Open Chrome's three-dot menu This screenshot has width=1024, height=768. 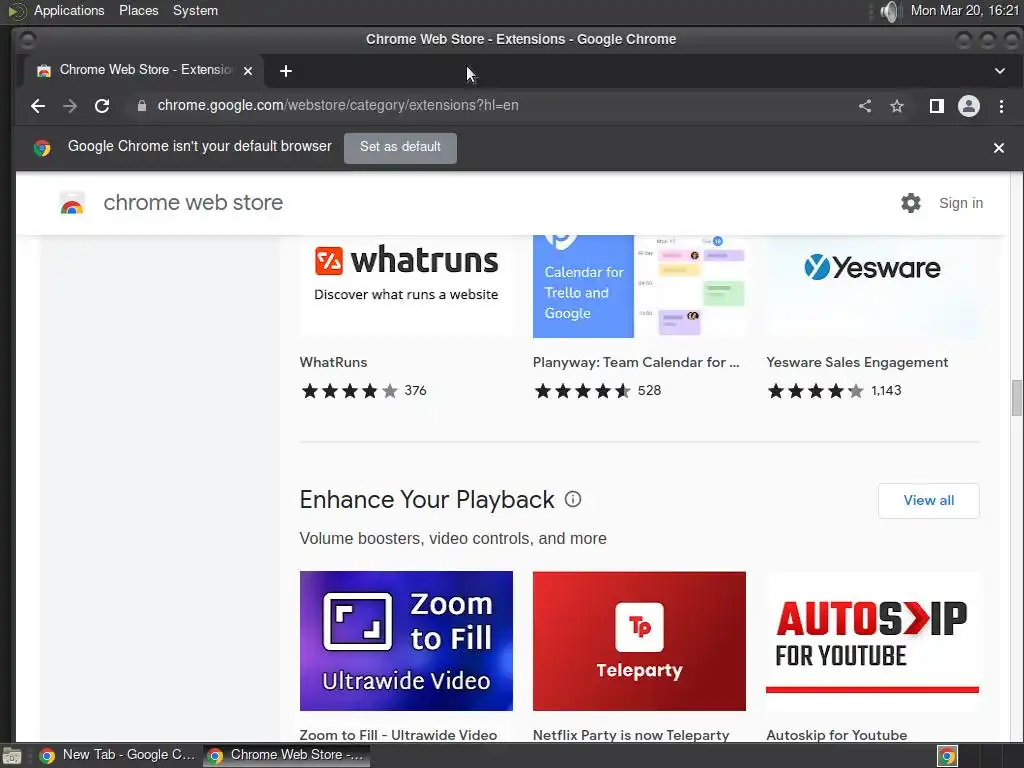tap(1001, 106)
